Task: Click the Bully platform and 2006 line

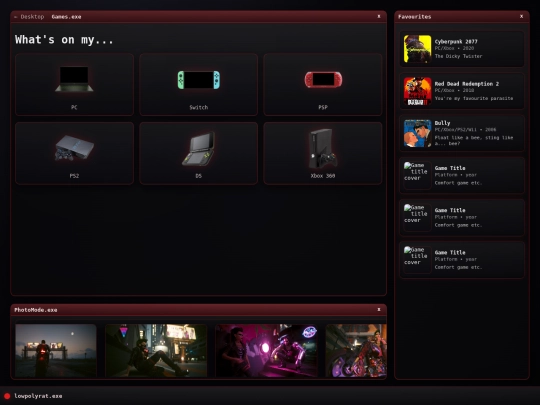Action: tap(465, 130)
